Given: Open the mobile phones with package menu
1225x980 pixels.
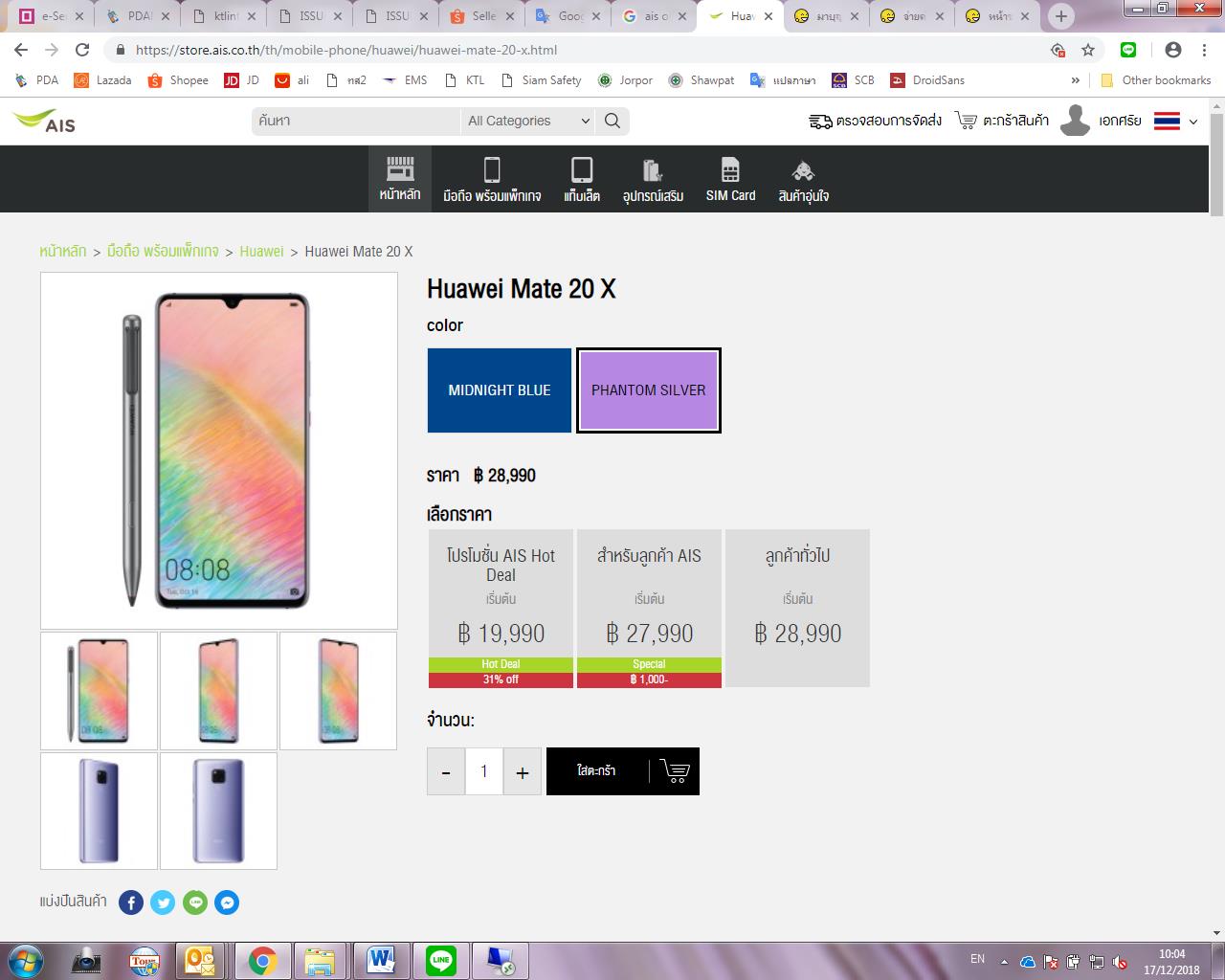Looking at the screenshot, I should pos(492,179).
